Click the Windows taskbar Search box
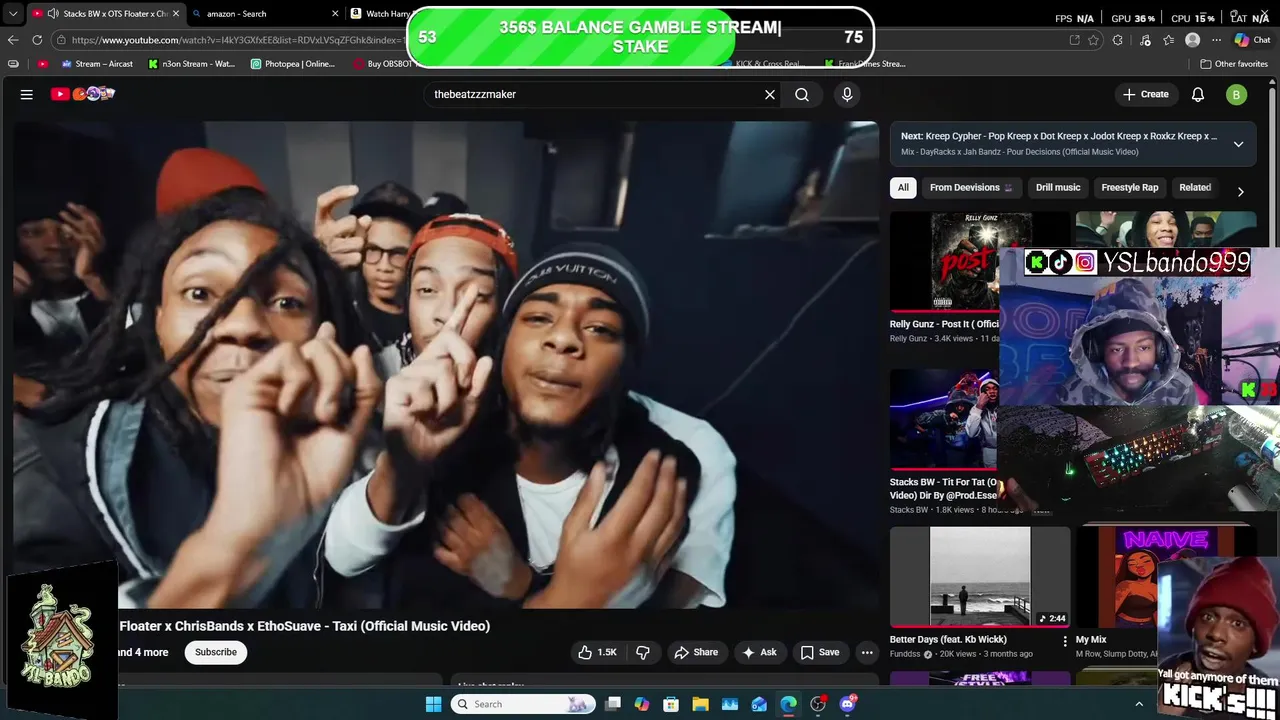The height and width of the screenshot is (720, 1280). (521, 704)
